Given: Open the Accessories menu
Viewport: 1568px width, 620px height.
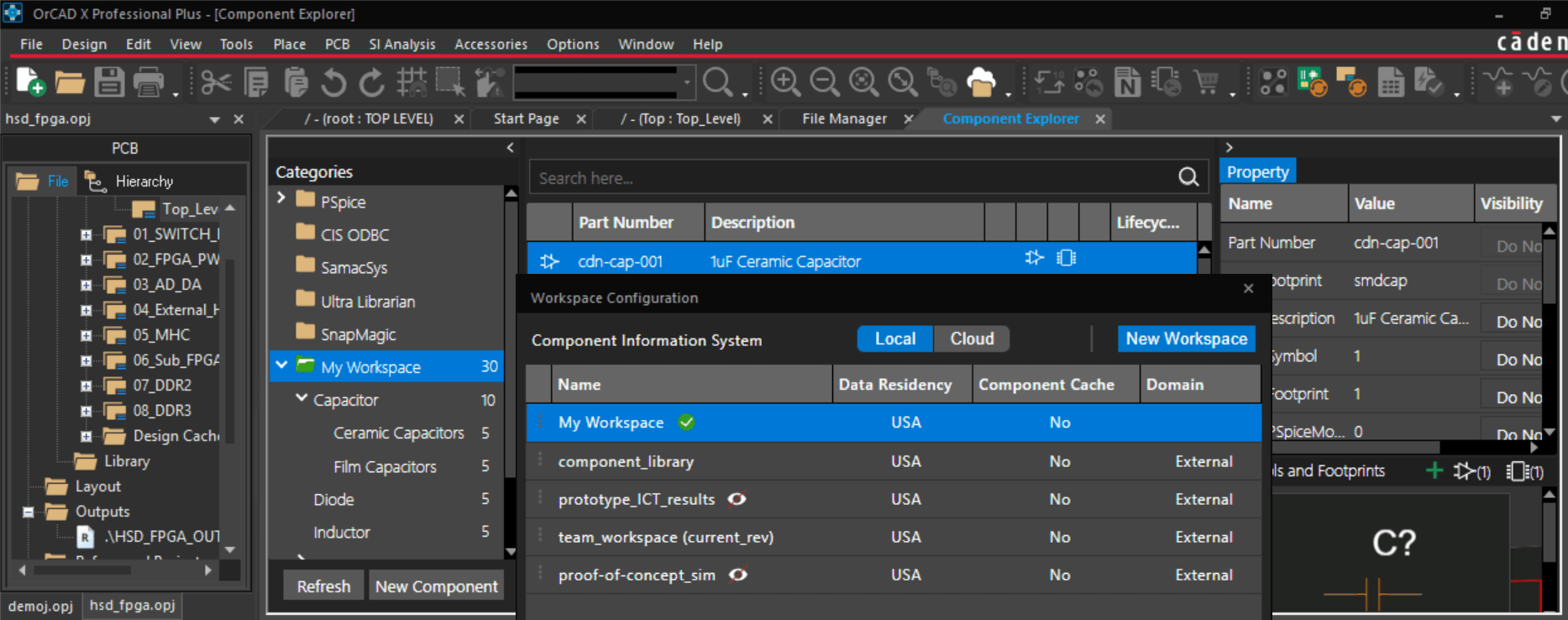Looking at the screenshot, I should [490, 44].
